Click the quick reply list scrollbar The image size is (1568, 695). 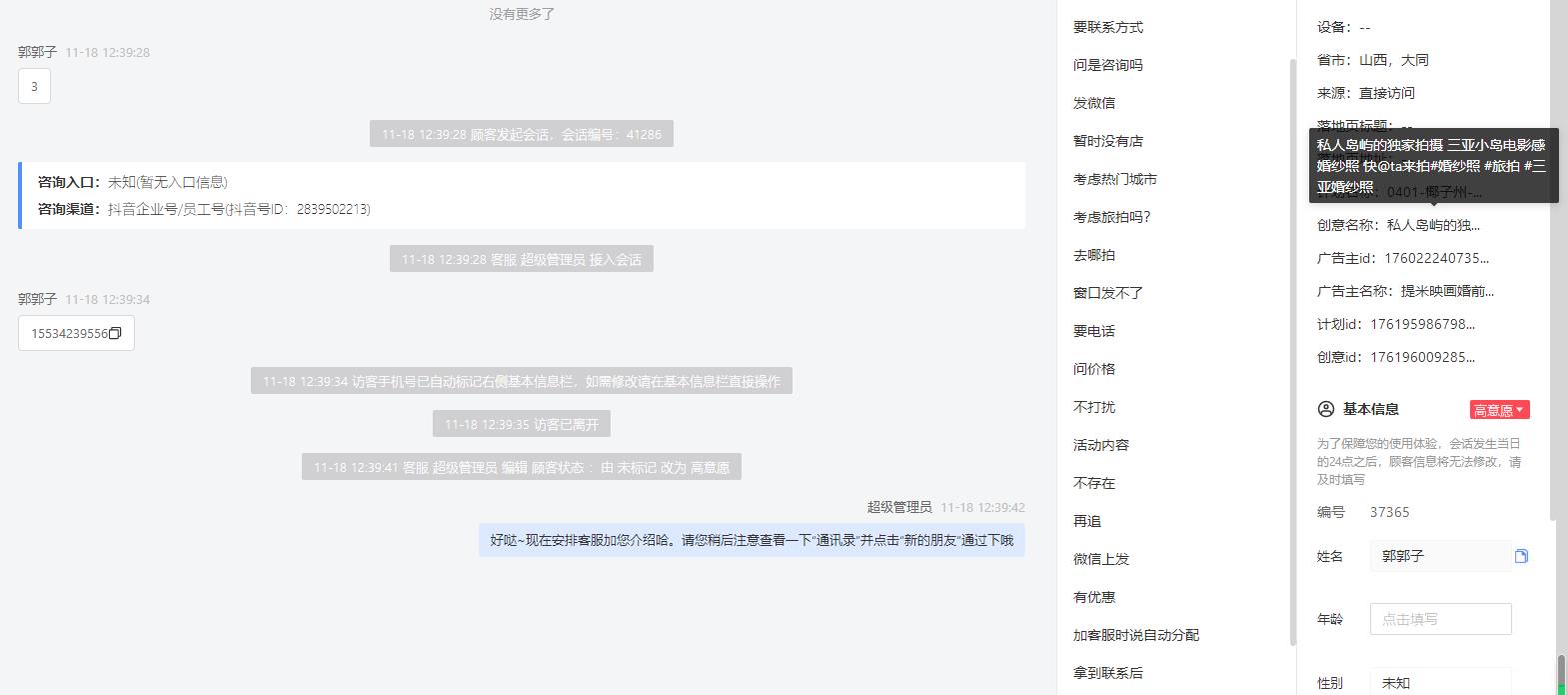coord(1293,350)
